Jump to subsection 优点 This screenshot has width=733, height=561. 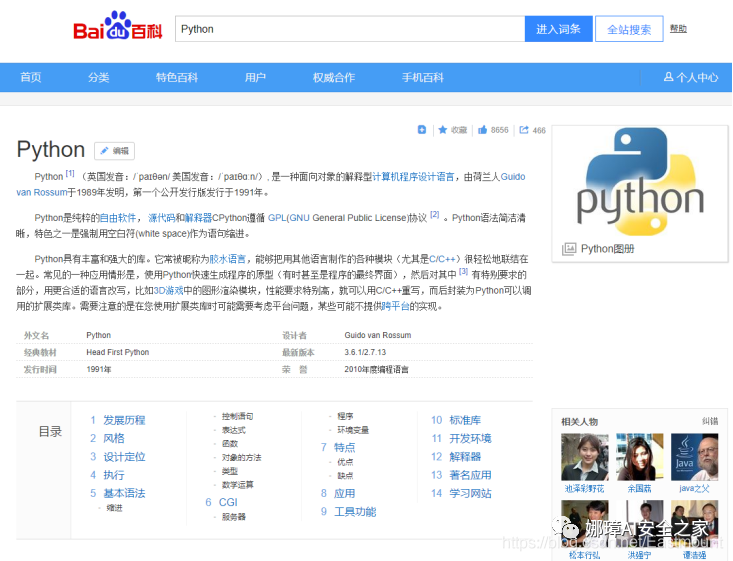click(x=345, y=462)
